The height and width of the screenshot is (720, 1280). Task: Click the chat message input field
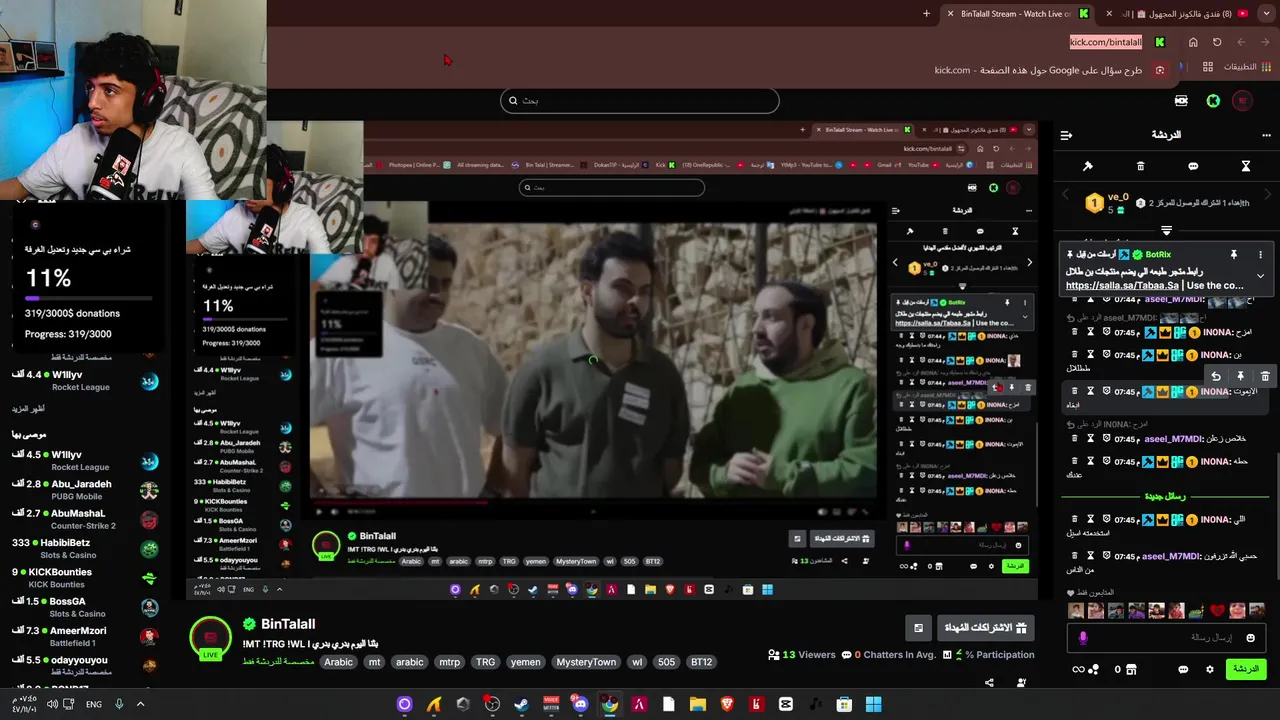1166,638
